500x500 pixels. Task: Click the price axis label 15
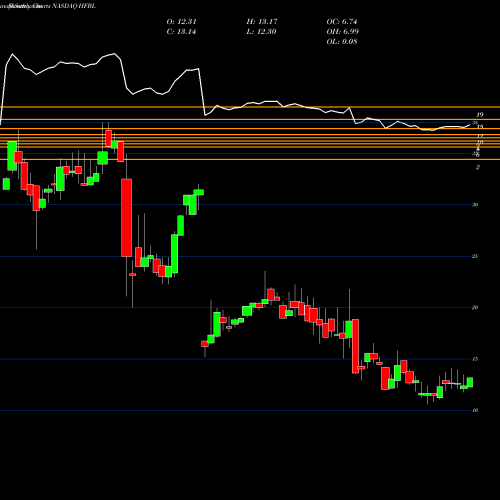[475, 359]
